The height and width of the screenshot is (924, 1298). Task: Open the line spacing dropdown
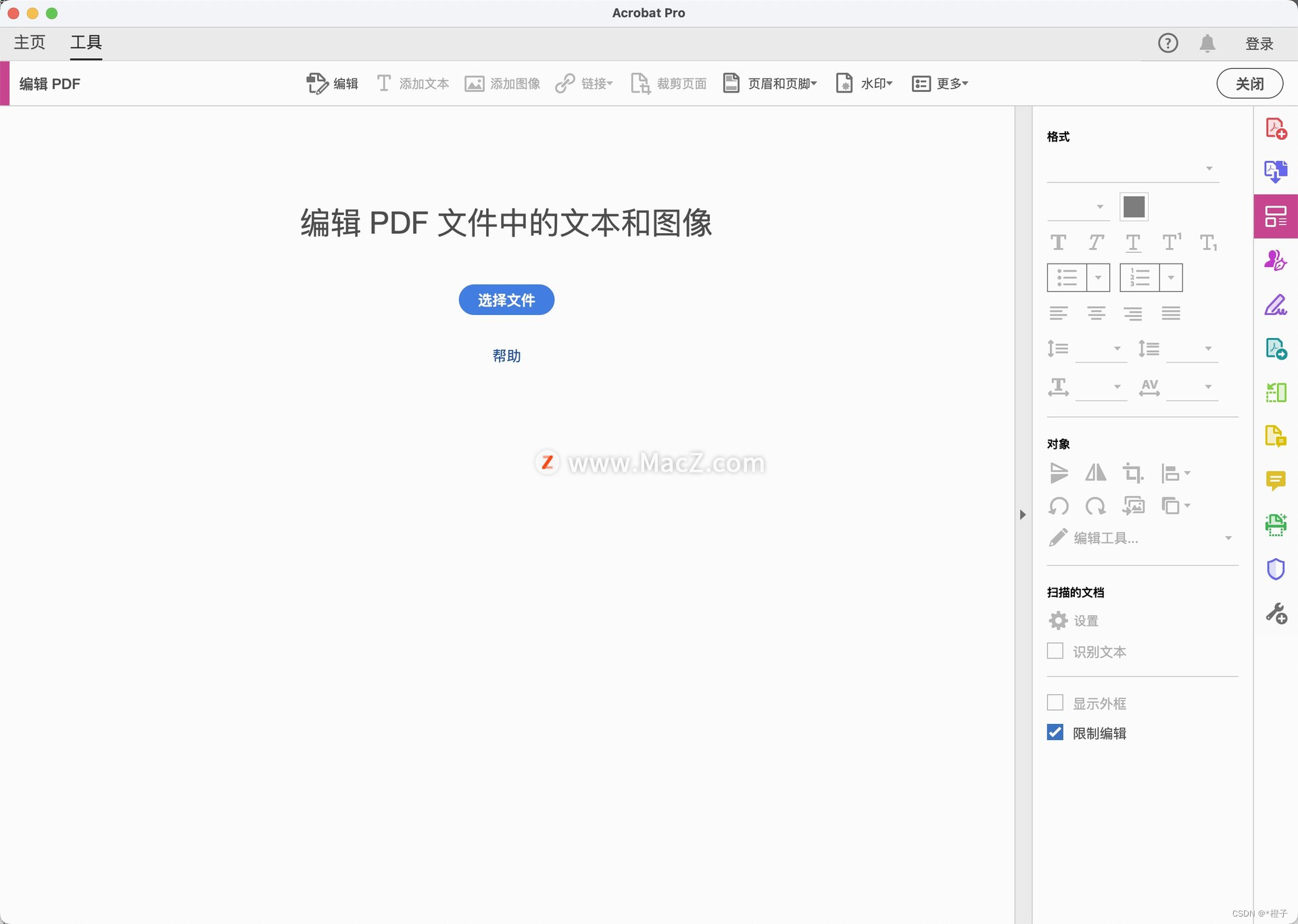tap(1101, 349)
